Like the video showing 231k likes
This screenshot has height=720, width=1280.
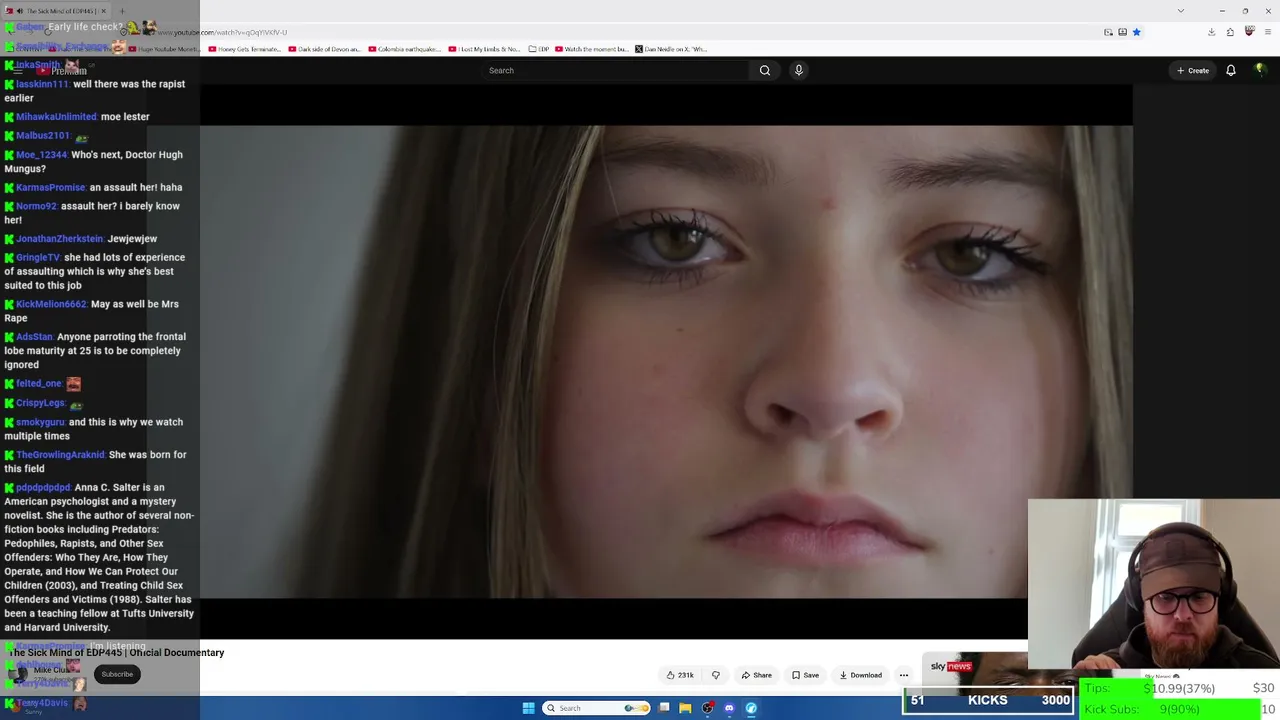(680, 675)
